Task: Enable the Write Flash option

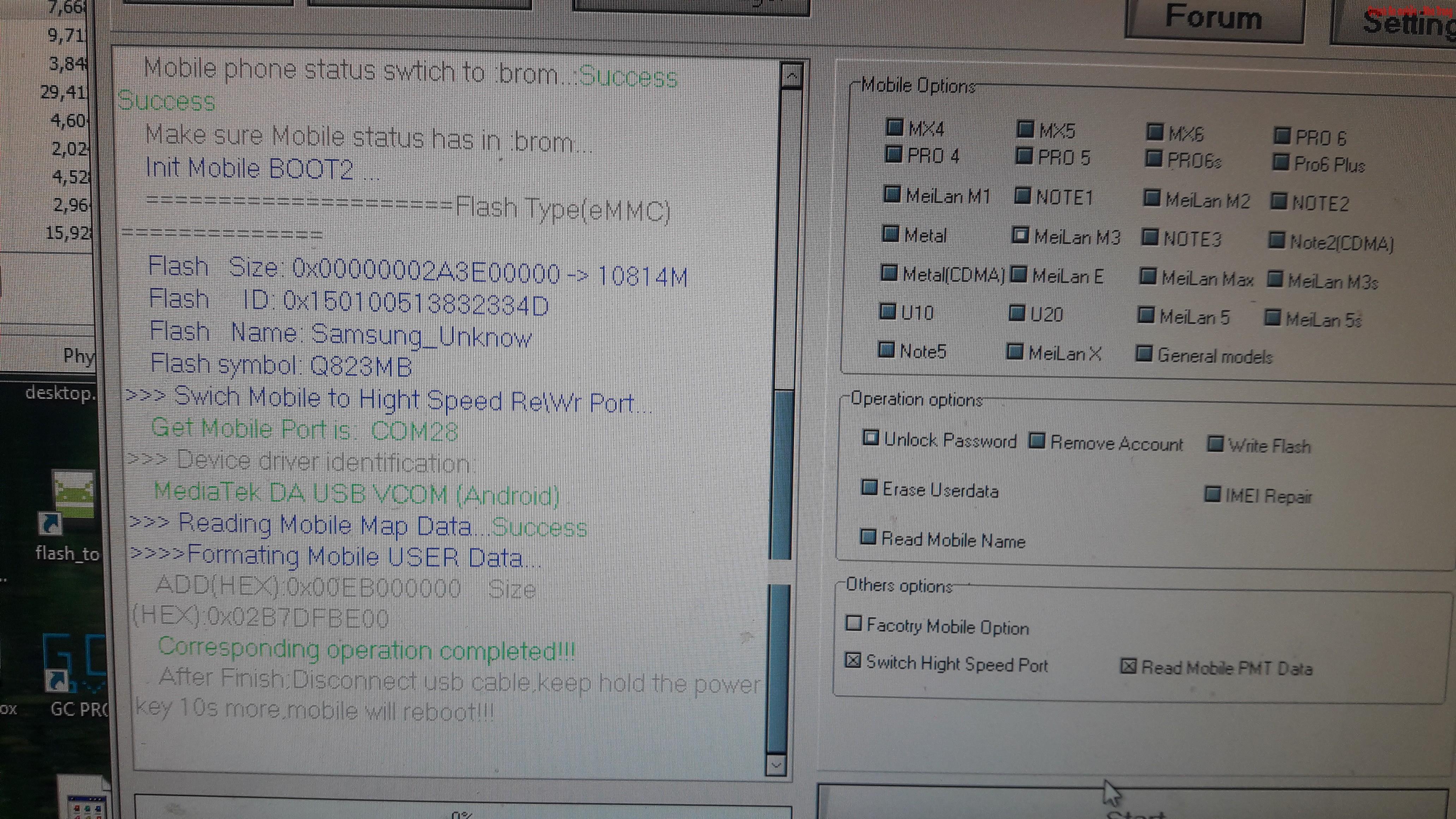Action: point(1215,444)
